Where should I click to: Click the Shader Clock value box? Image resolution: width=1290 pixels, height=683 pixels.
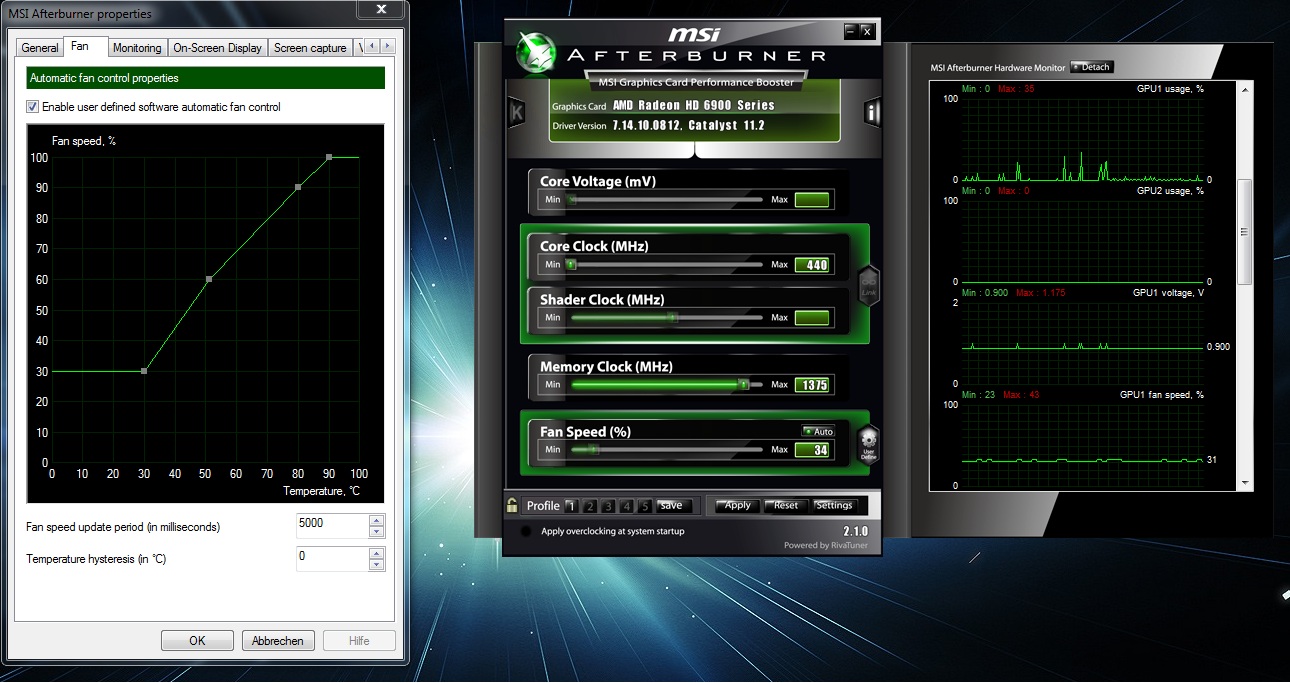(x=812, y=318)
